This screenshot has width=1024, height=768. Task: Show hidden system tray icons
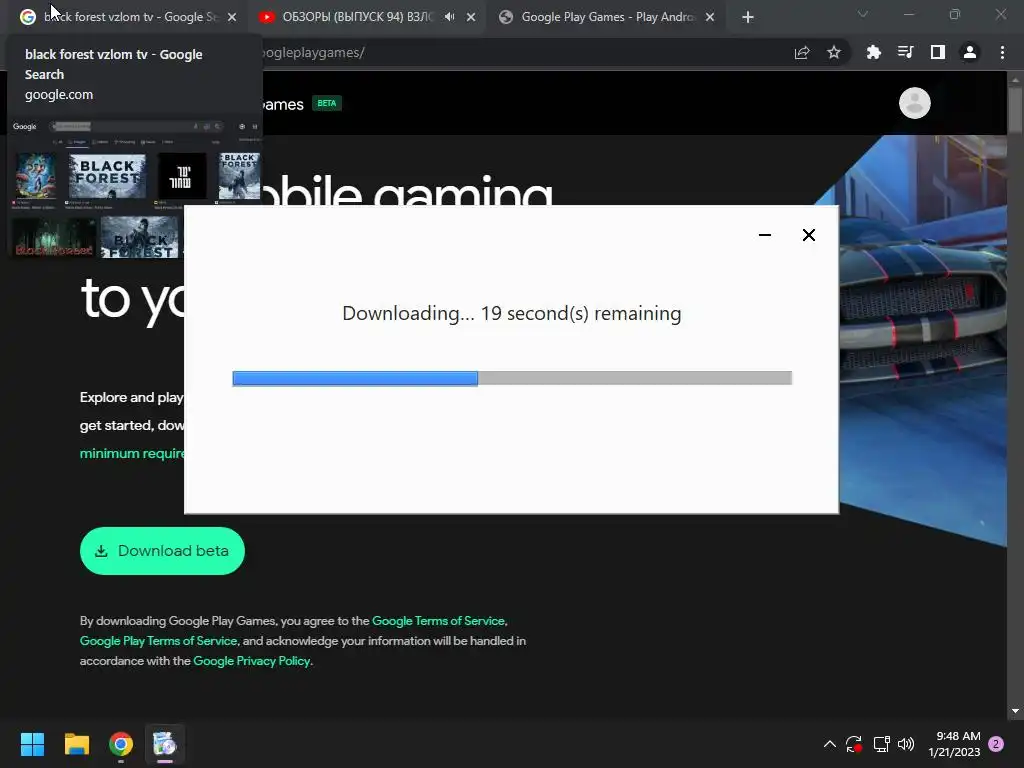point(829,744)
